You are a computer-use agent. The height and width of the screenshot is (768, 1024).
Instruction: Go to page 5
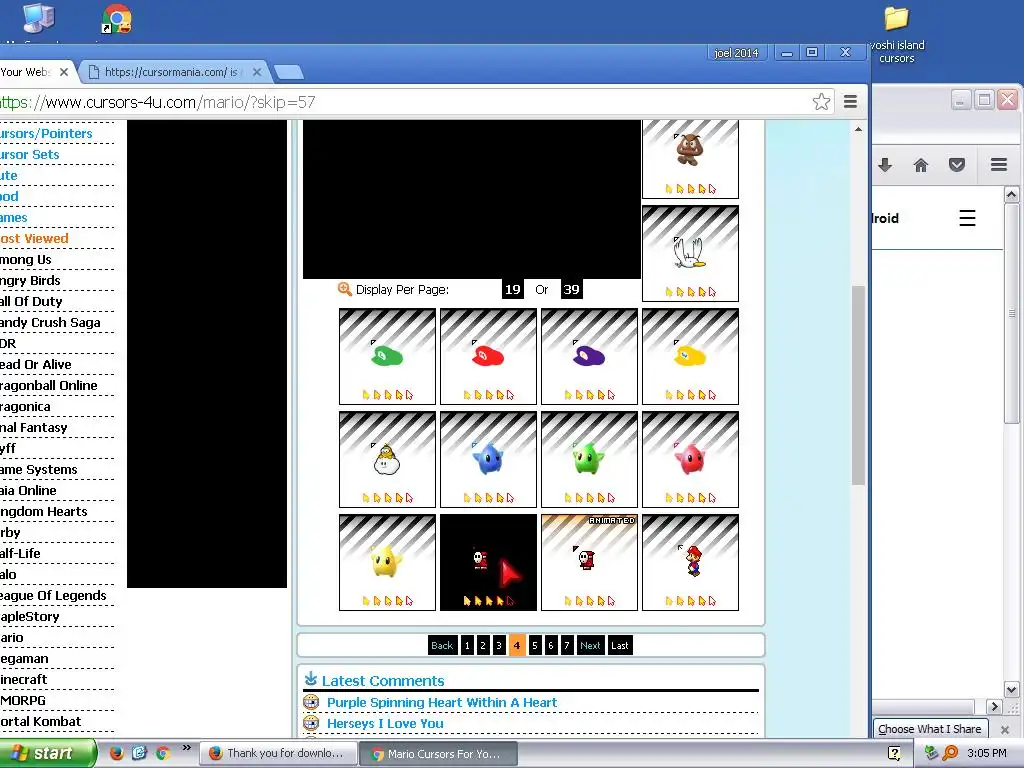pyautogui.click(x=535, y=645)
